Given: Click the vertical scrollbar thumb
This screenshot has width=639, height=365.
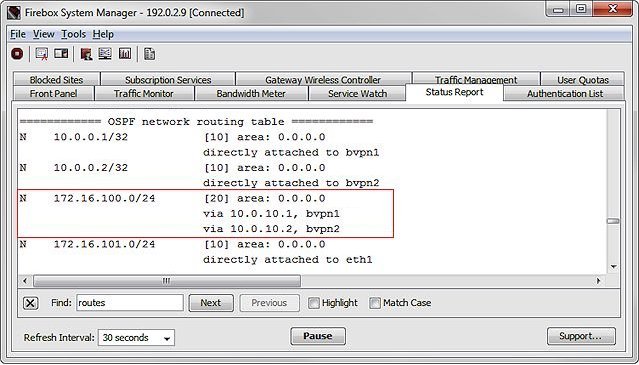Looking at the screenshot, I should tap(613, 221).
